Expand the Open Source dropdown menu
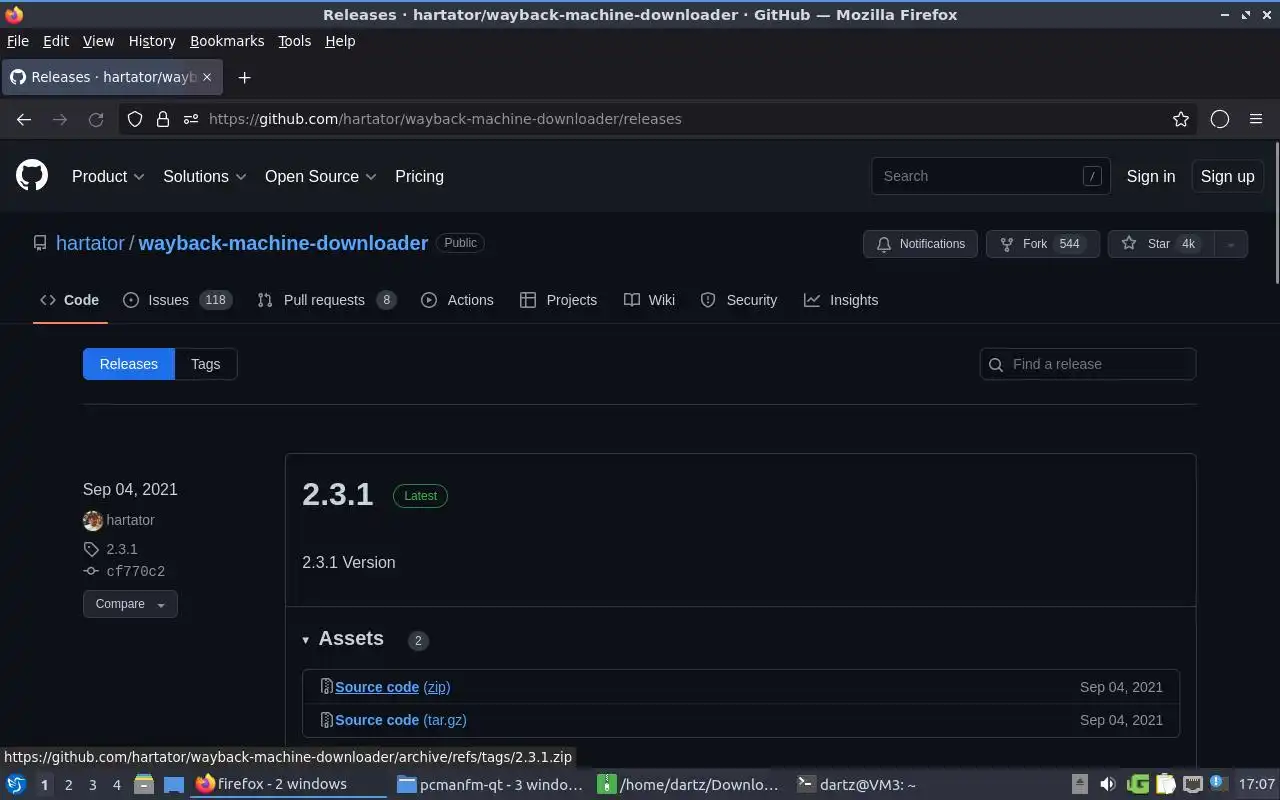This screenshot has width=1280, height=800. pos(320,176)
